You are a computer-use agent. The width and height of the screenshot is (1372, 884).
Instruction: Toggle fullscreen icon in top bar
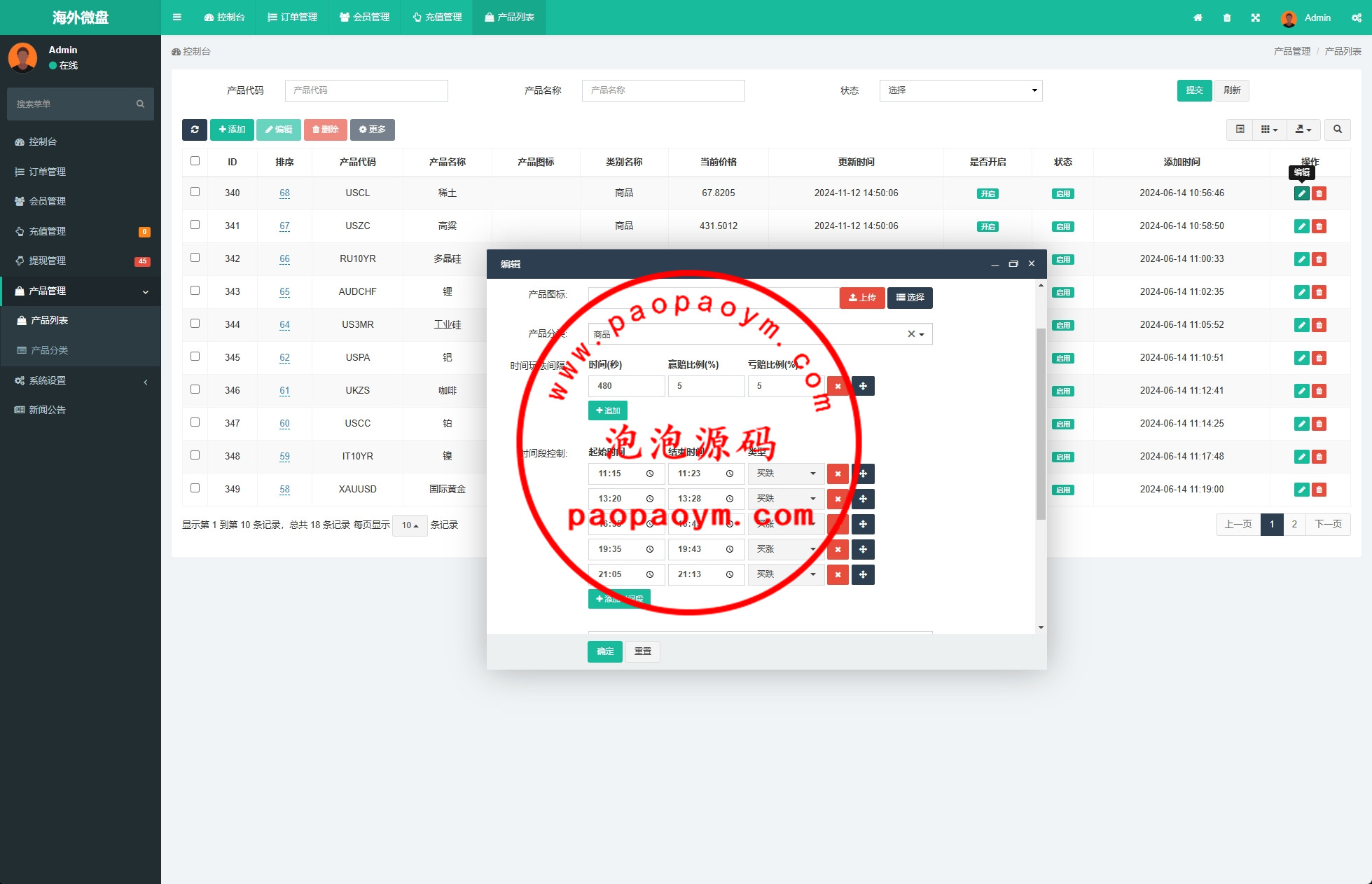click(x=1256, y=18)
